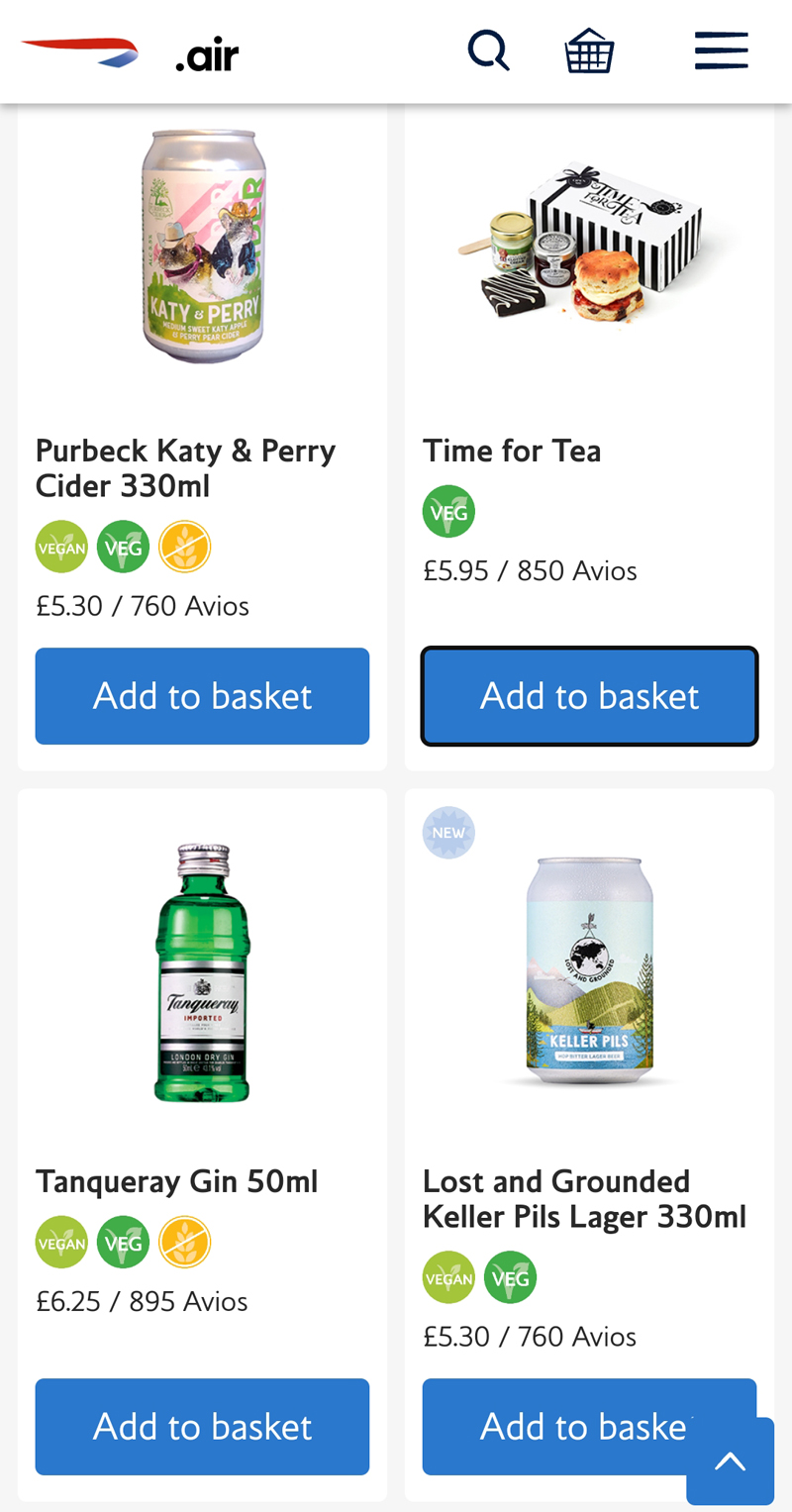Click the Veg icon under Keller Pils Lager
The width and height of the screenshot is (792, 1512).
click(510, 1277)
